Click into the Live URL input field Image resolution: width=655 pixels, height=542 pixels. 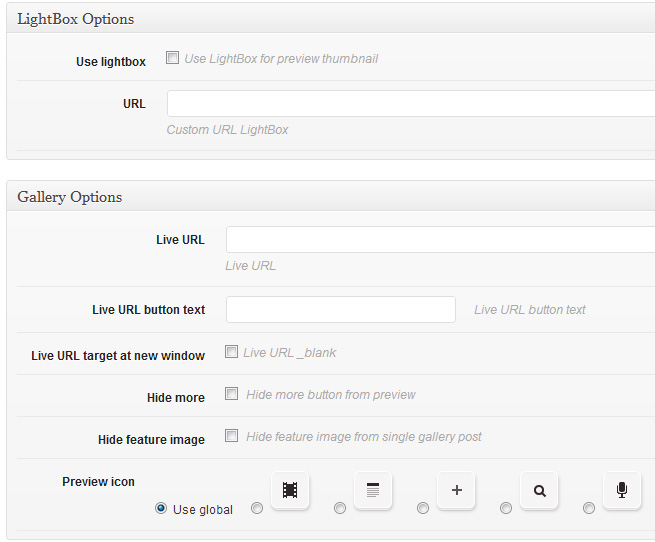coord(441,239)
